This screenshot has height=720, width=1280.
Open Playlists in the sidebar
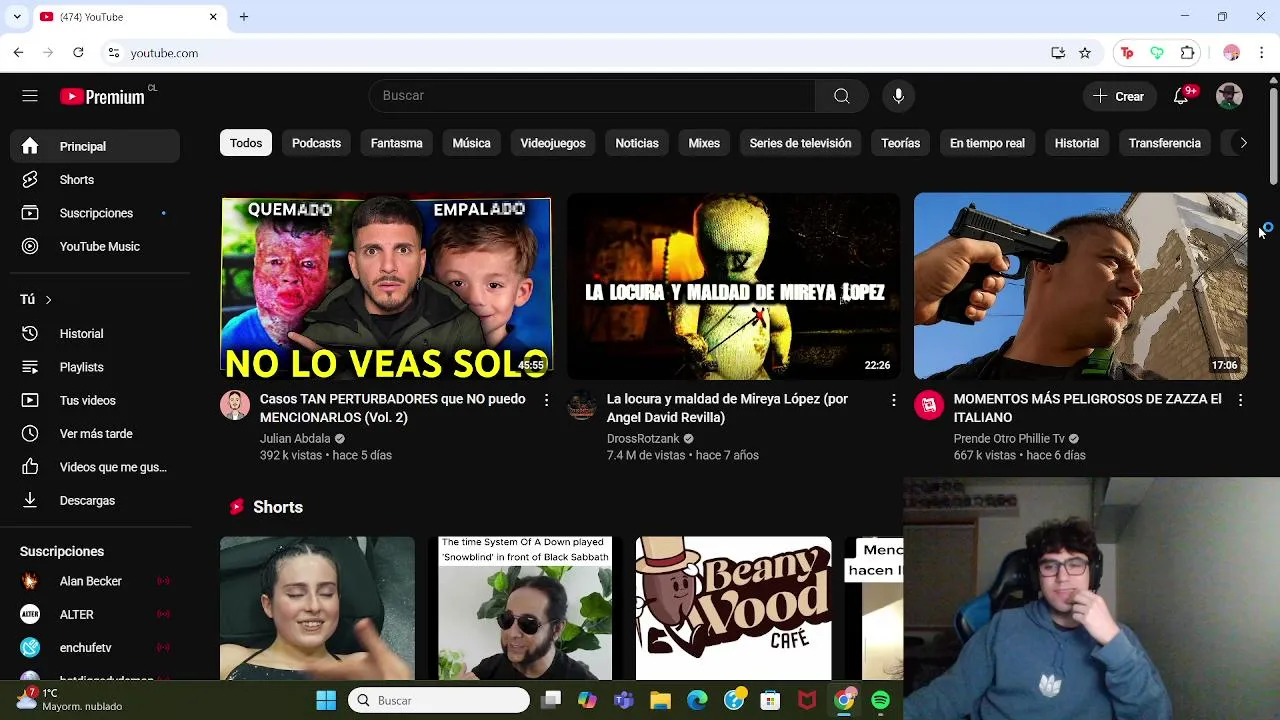(x=96, y=367)
